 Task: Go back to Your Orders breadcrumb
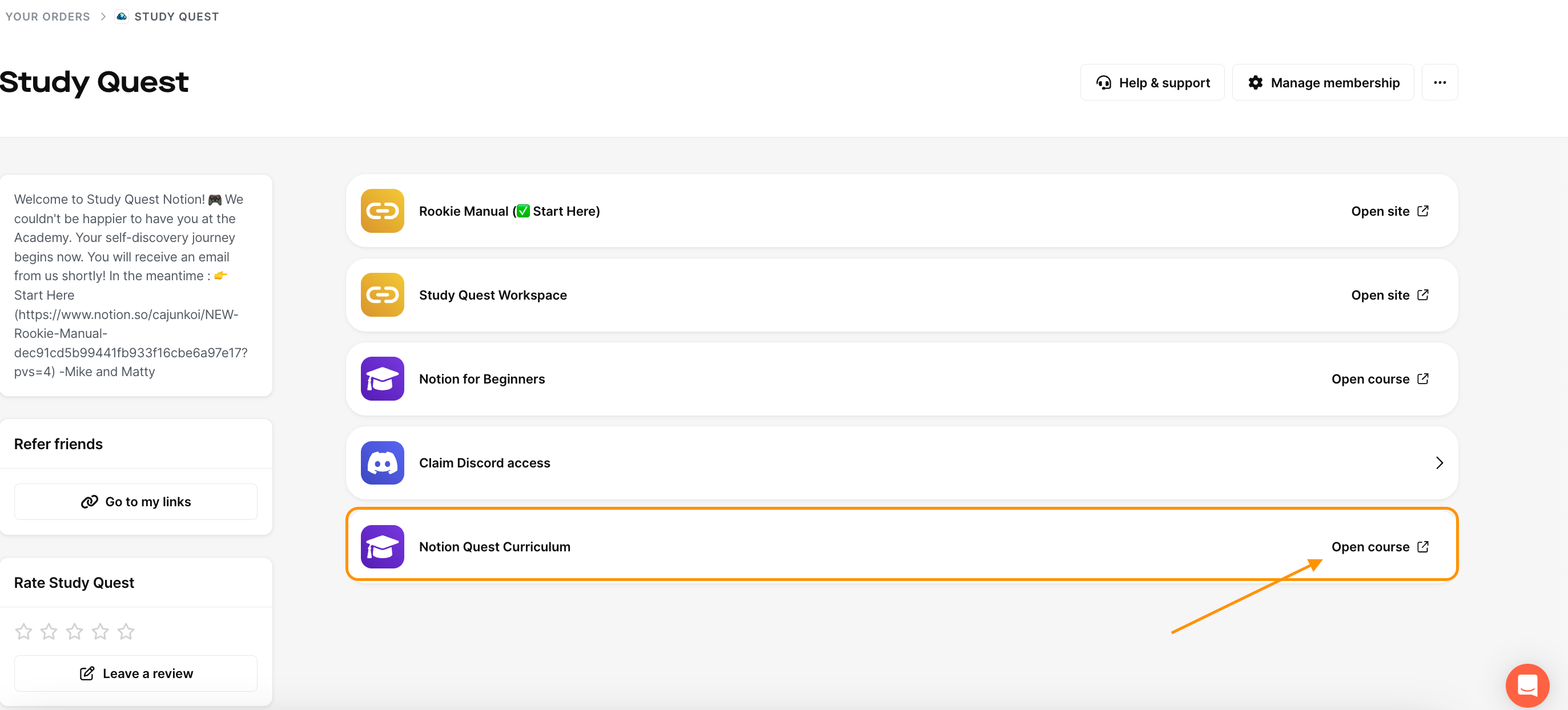point(47,17)
